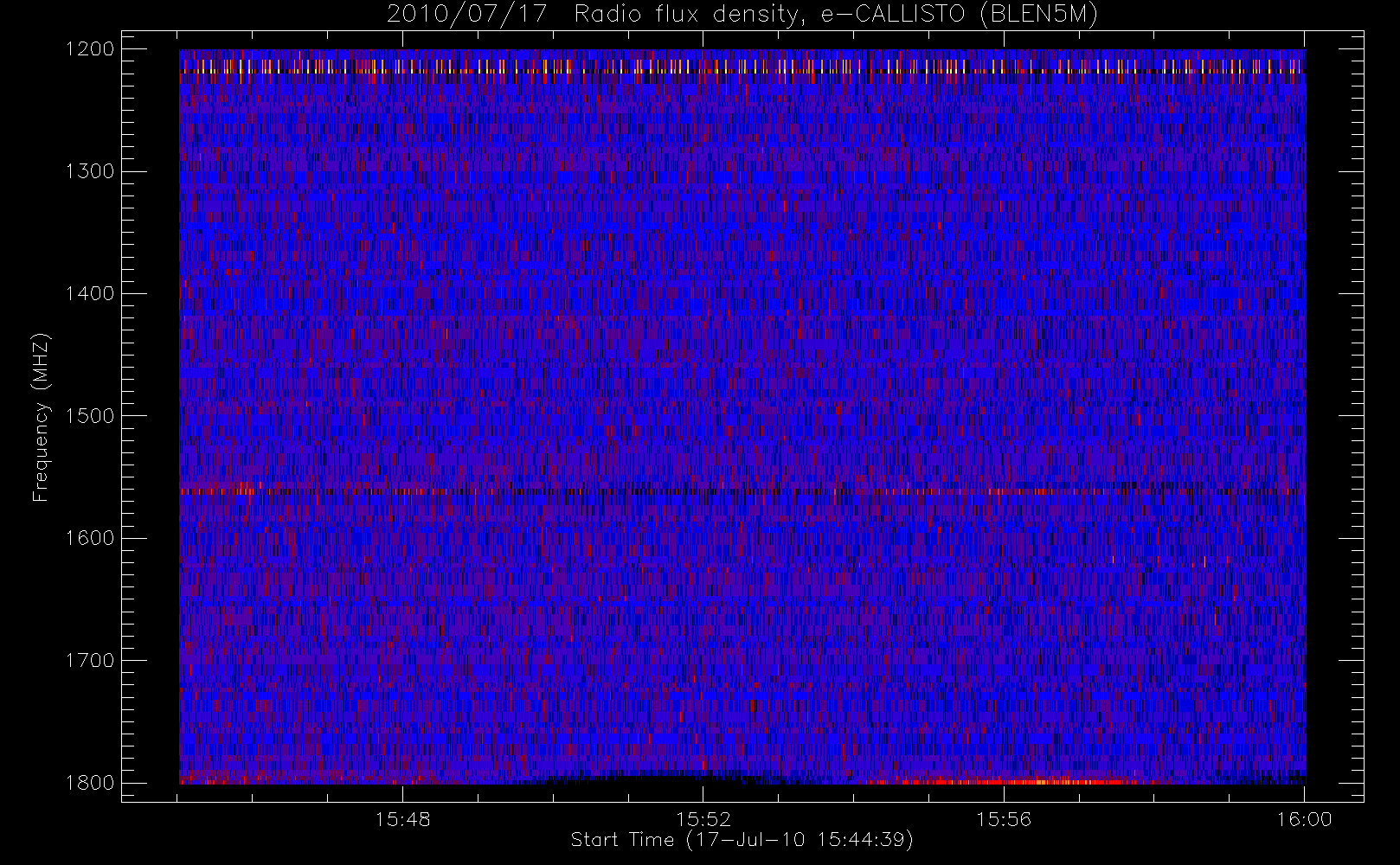Click the 1400 frequency tick label
Viewport: 1400px width, 865px height.
pos(90,293)
